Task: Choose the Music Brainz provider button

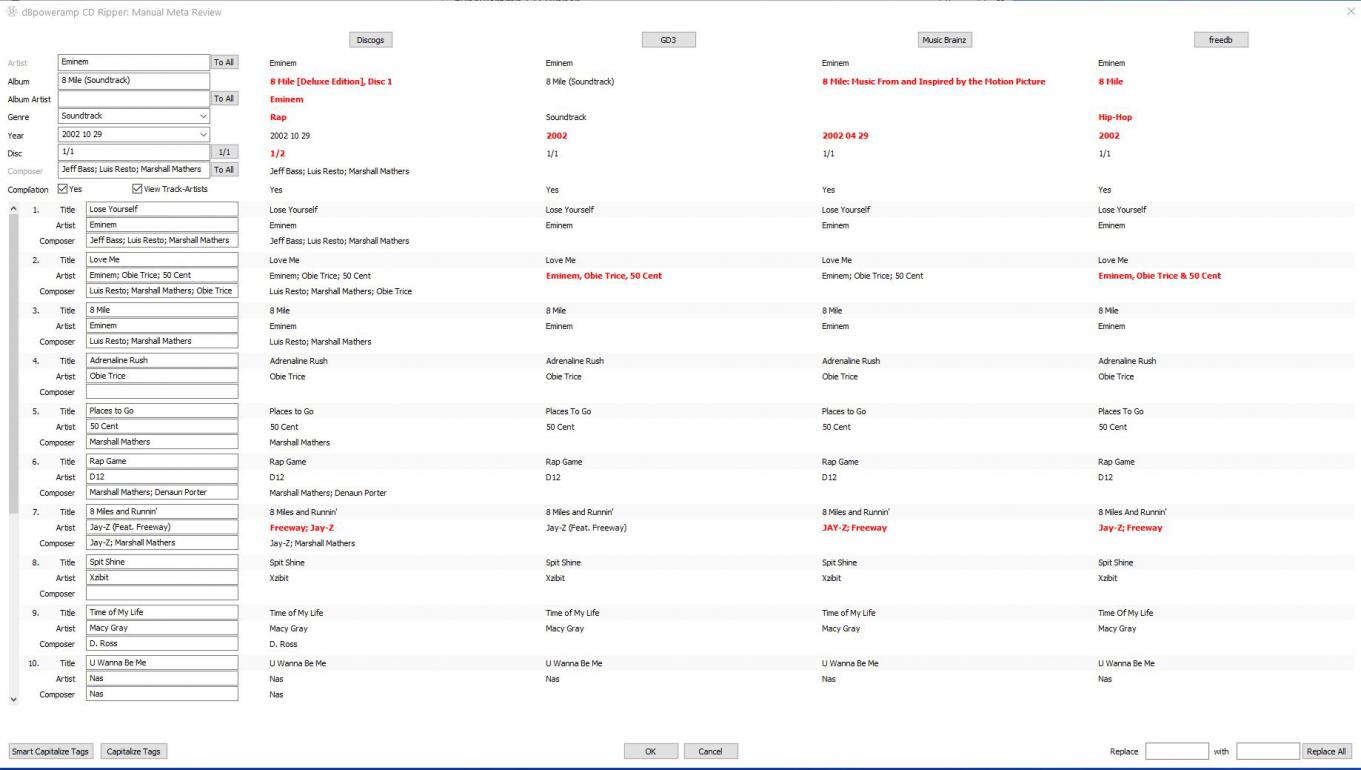Action: 946,40
